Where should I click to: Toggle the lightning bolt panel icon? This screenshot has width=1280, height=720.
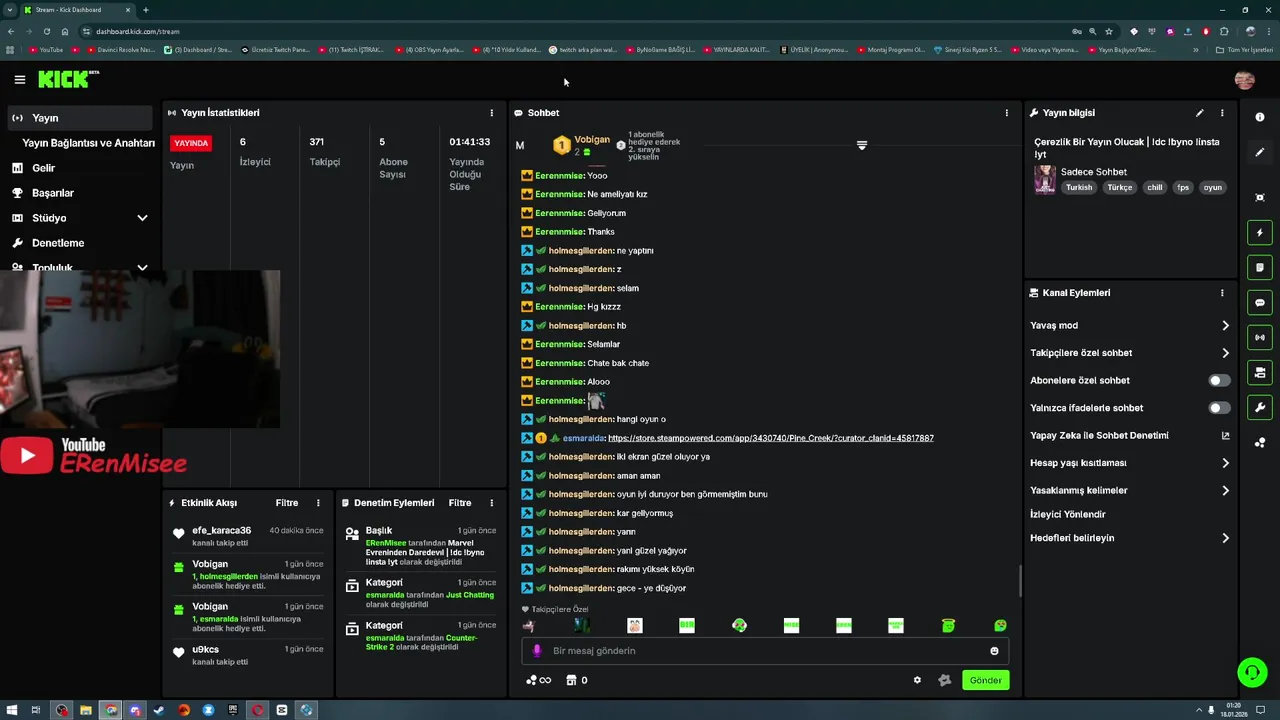pos(1259,233)
